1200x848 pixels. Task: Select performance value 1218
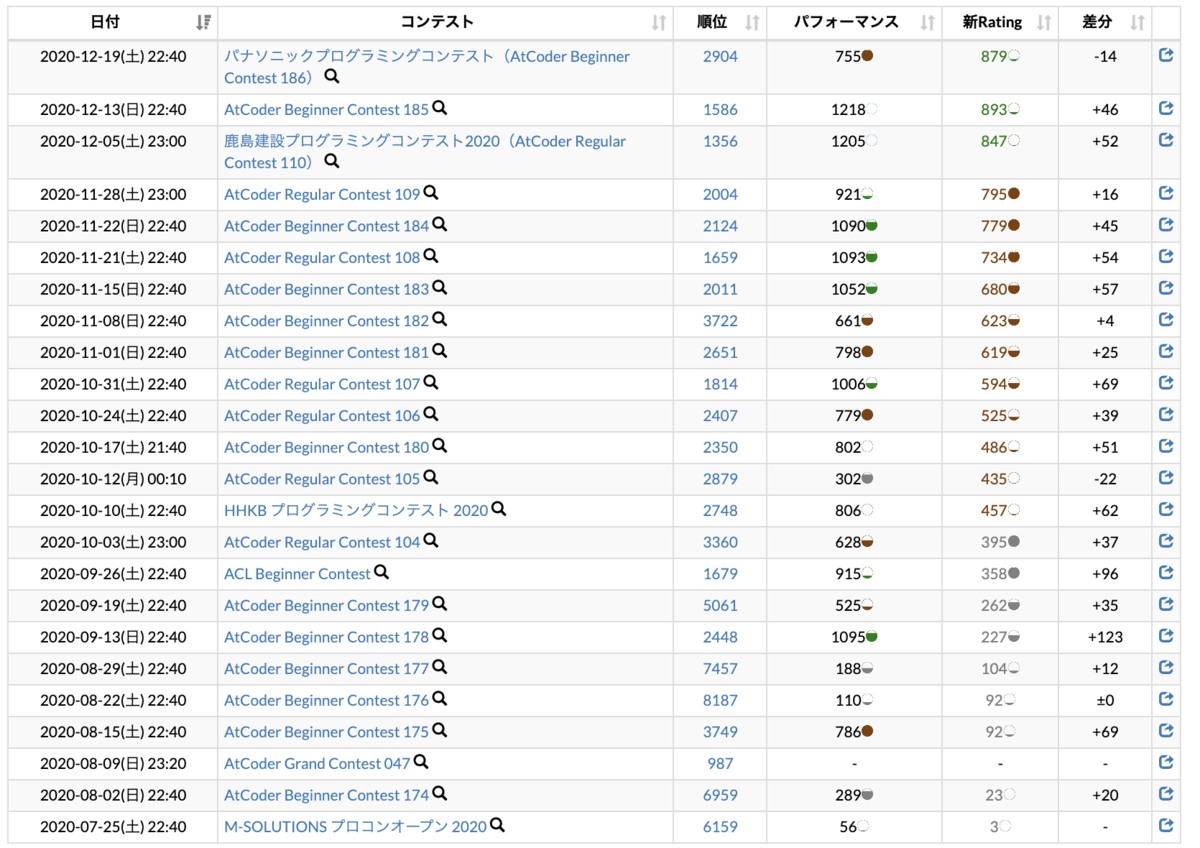(848, 110)
